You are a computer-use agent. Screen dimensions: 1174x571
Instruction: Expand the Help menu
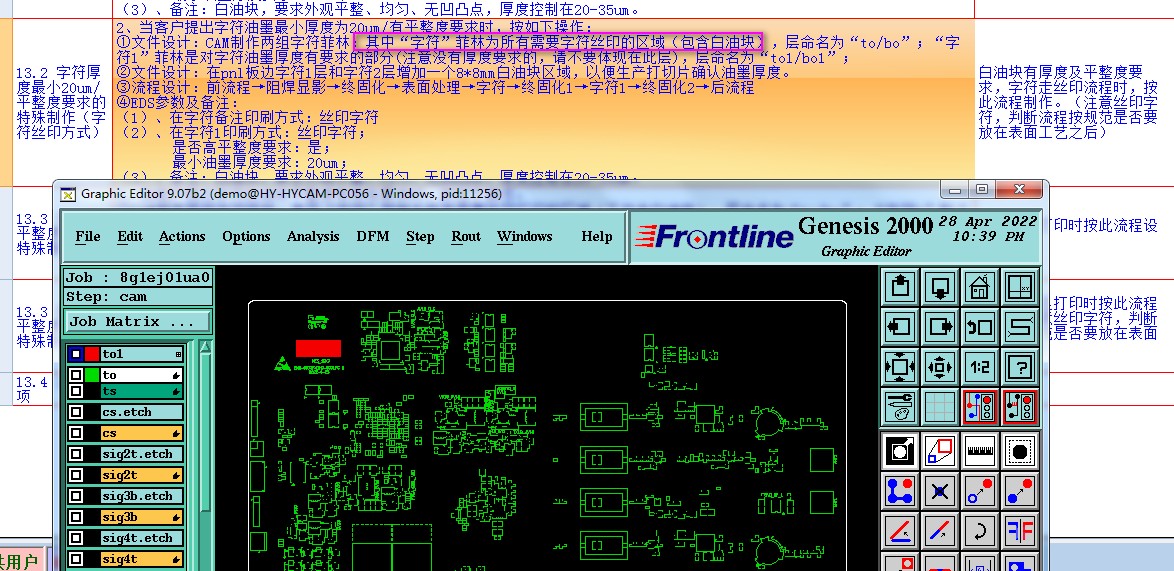[x=597, y=236]
